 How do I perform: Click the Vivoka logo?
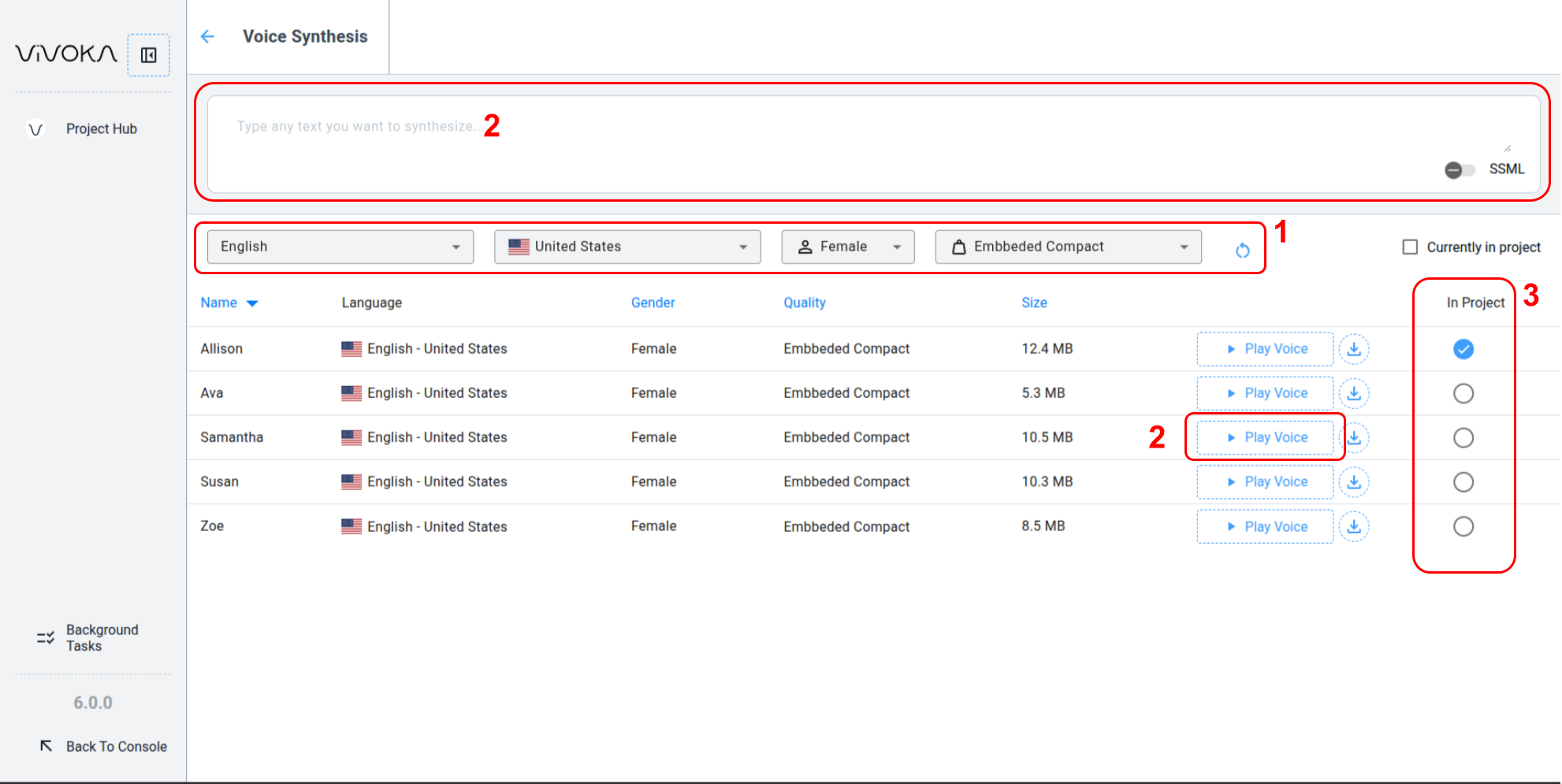click(x=66, y=54)
